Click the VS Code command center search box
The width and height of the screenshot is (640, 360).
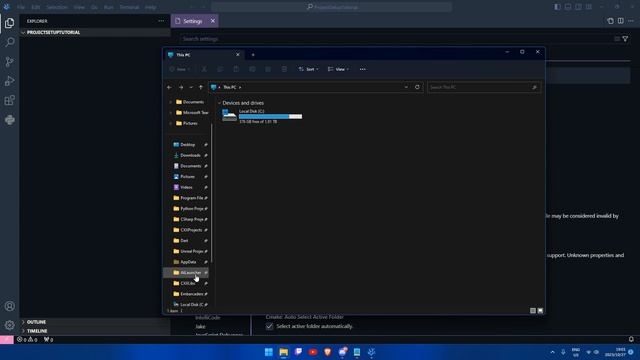331,7
